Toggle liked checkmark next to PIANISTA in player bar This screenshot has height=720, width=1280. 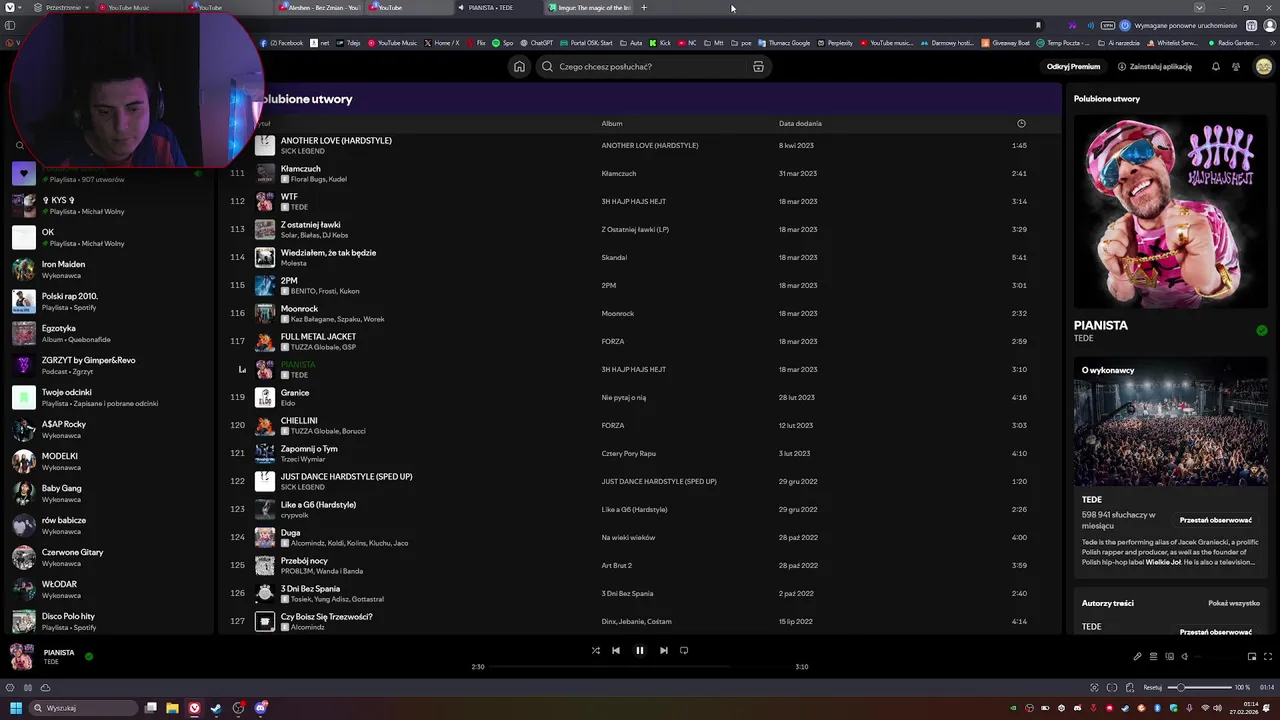click(89, 656)
